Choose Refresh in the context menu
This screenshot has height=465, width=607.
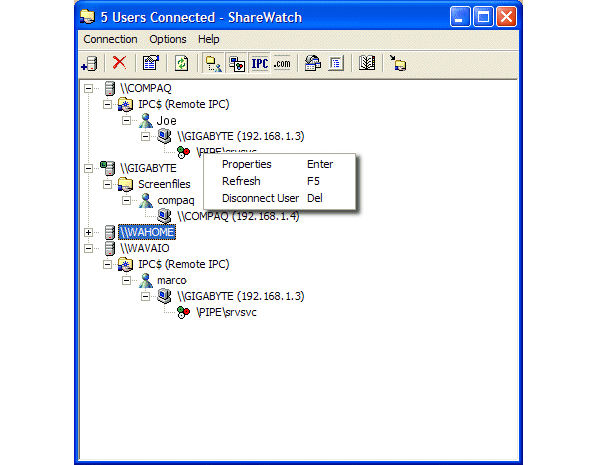tap(279, 181)
